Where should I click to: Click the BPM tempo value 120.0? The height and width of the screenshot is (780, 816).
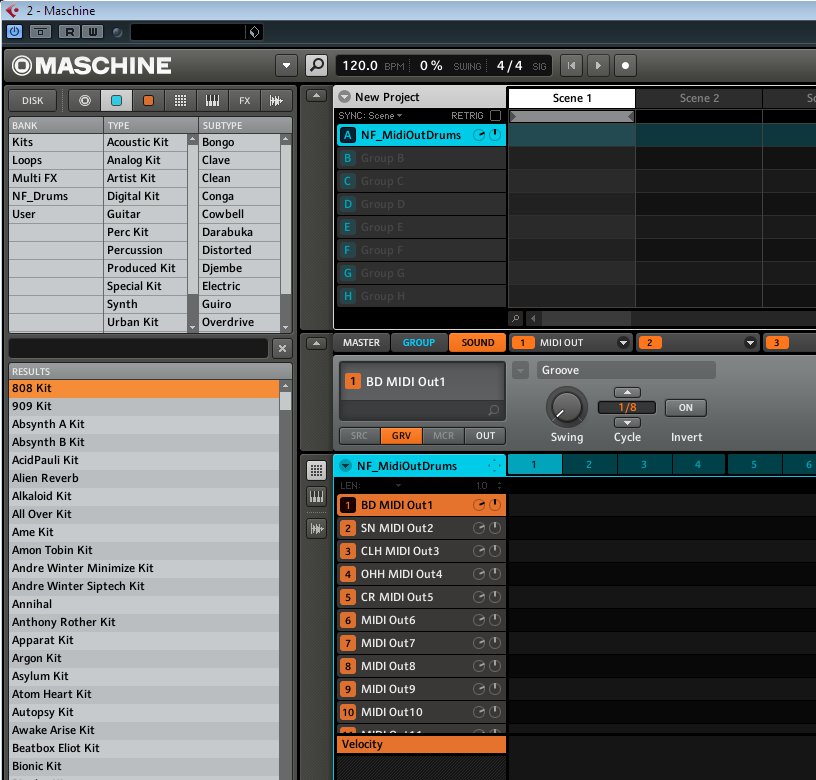(x=360, y=66)
